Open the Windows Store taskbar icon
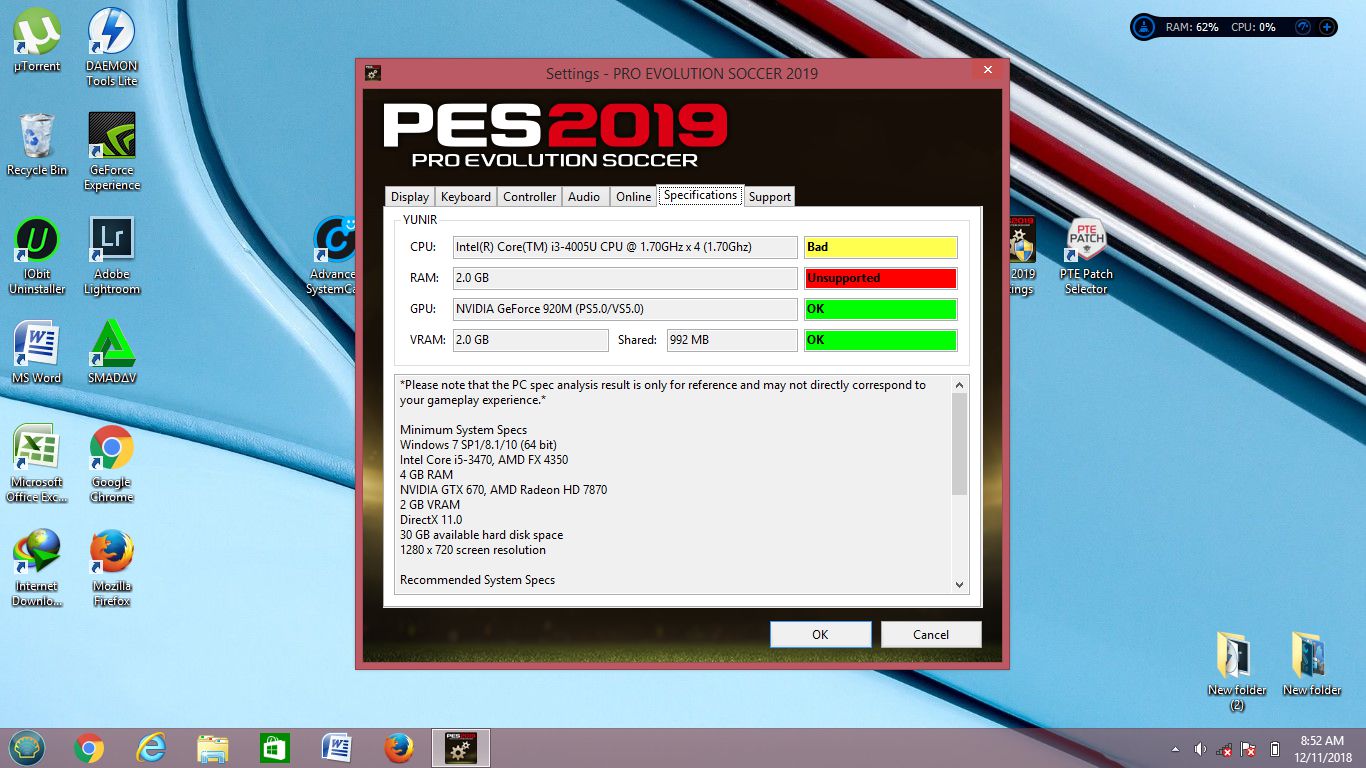 point(274,748)
